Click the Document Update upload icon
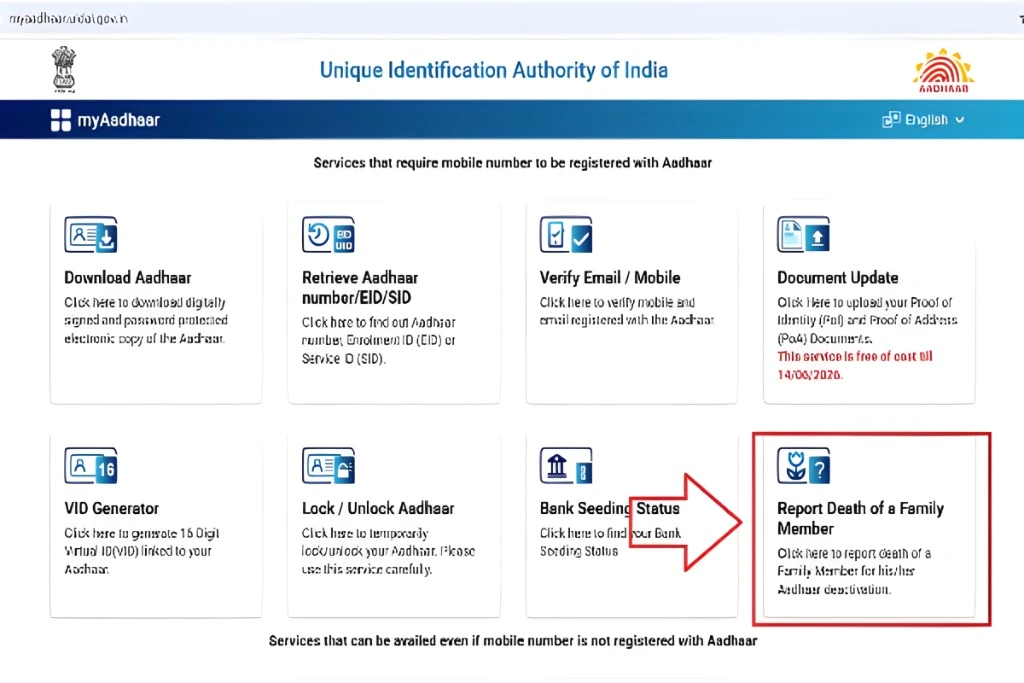The width and height of the screenshot is (1024, 683). [804, 234]
